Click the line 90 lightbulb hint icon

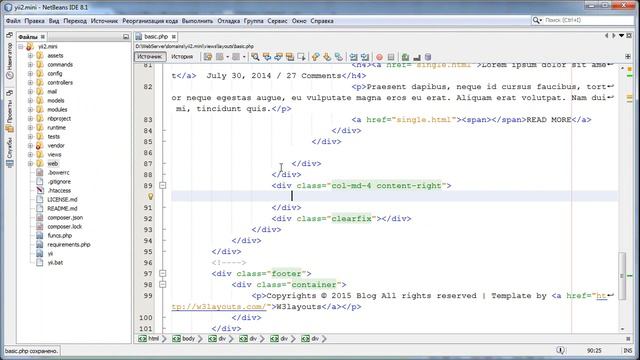151,197
